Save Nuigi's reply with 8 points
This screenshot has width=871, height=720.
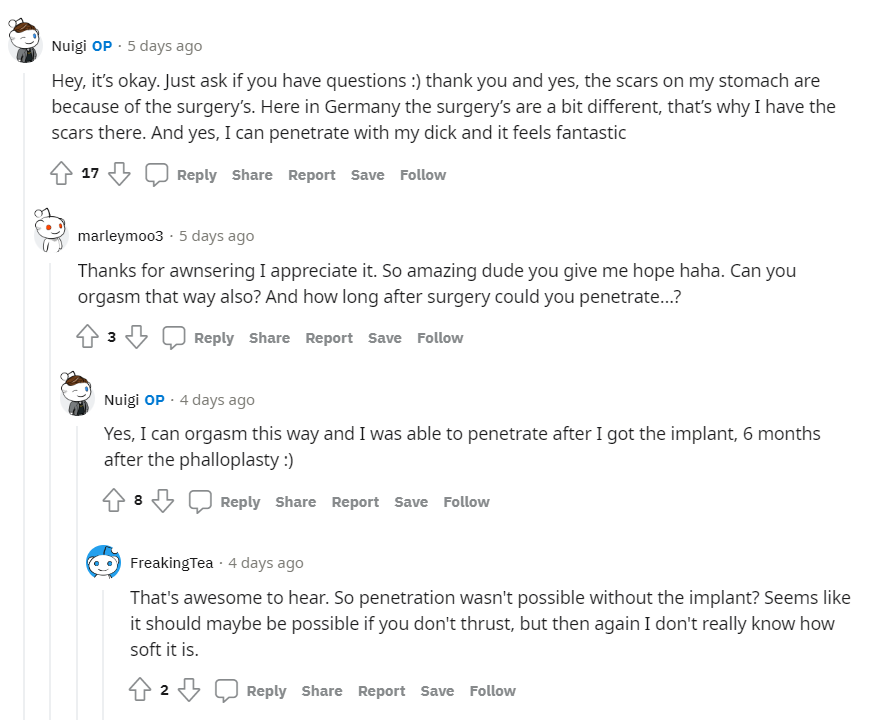(411, 502)
